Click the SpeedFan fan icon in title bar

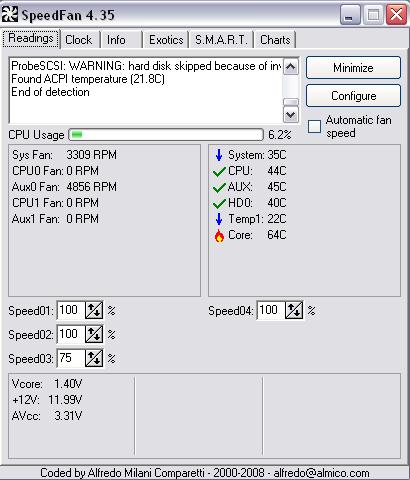[x=10, y=14]
